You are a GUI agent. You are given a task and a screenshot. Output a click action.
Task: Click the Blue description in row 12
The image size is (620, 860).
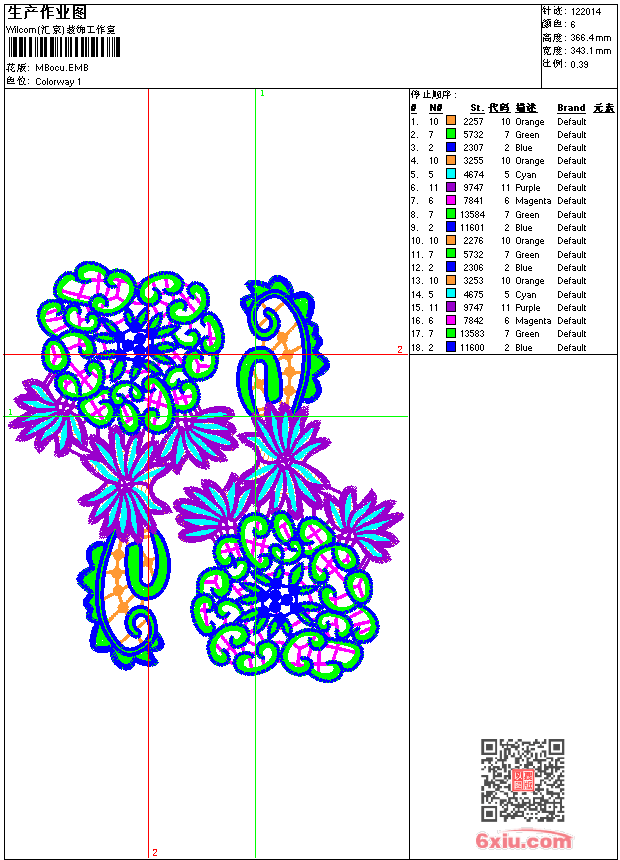(x=524, y=268)
